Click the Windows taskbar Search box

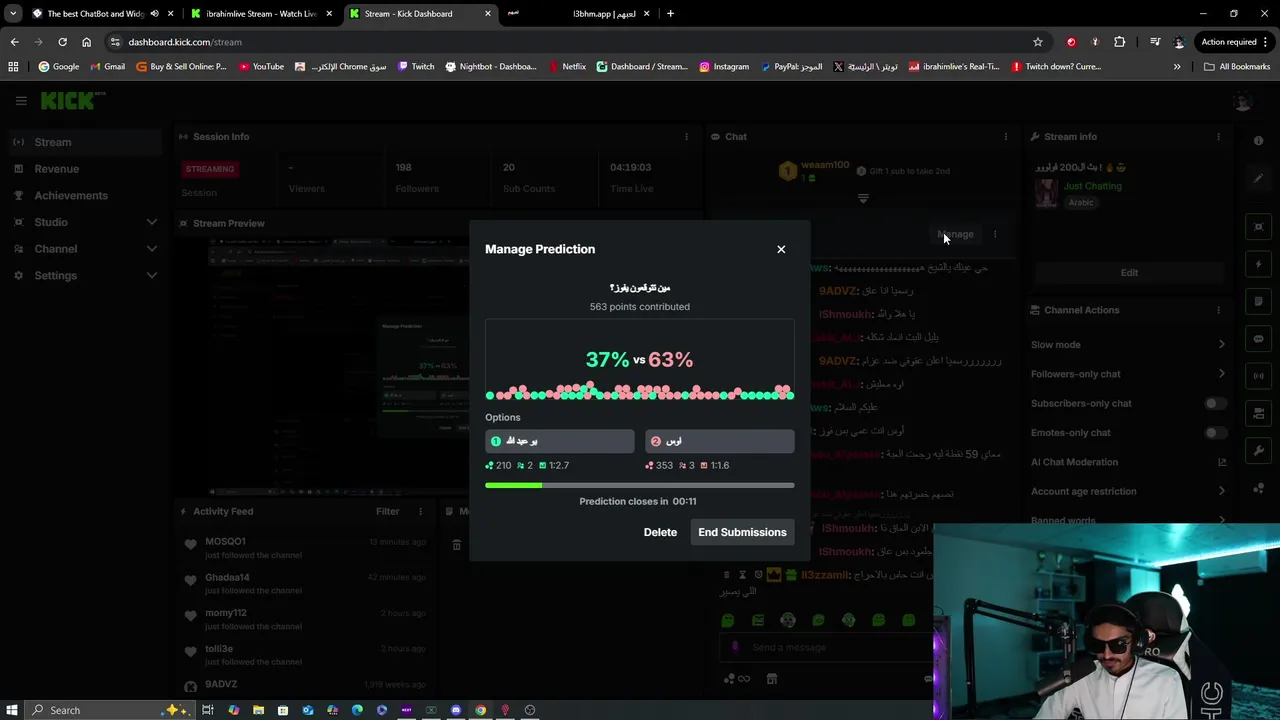(108, 710)
